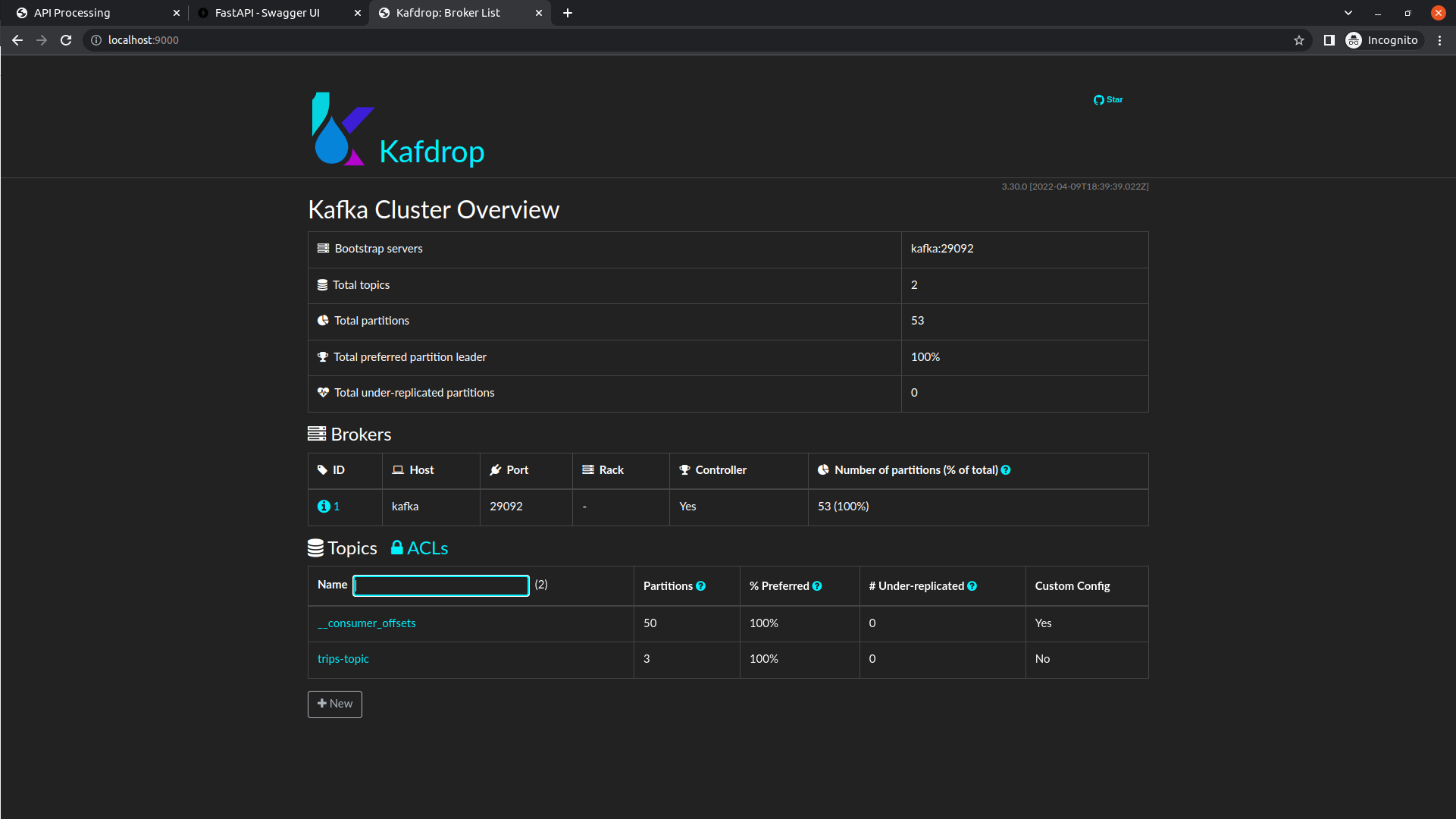Toggle the browser side panel icon

(1329, 40)
